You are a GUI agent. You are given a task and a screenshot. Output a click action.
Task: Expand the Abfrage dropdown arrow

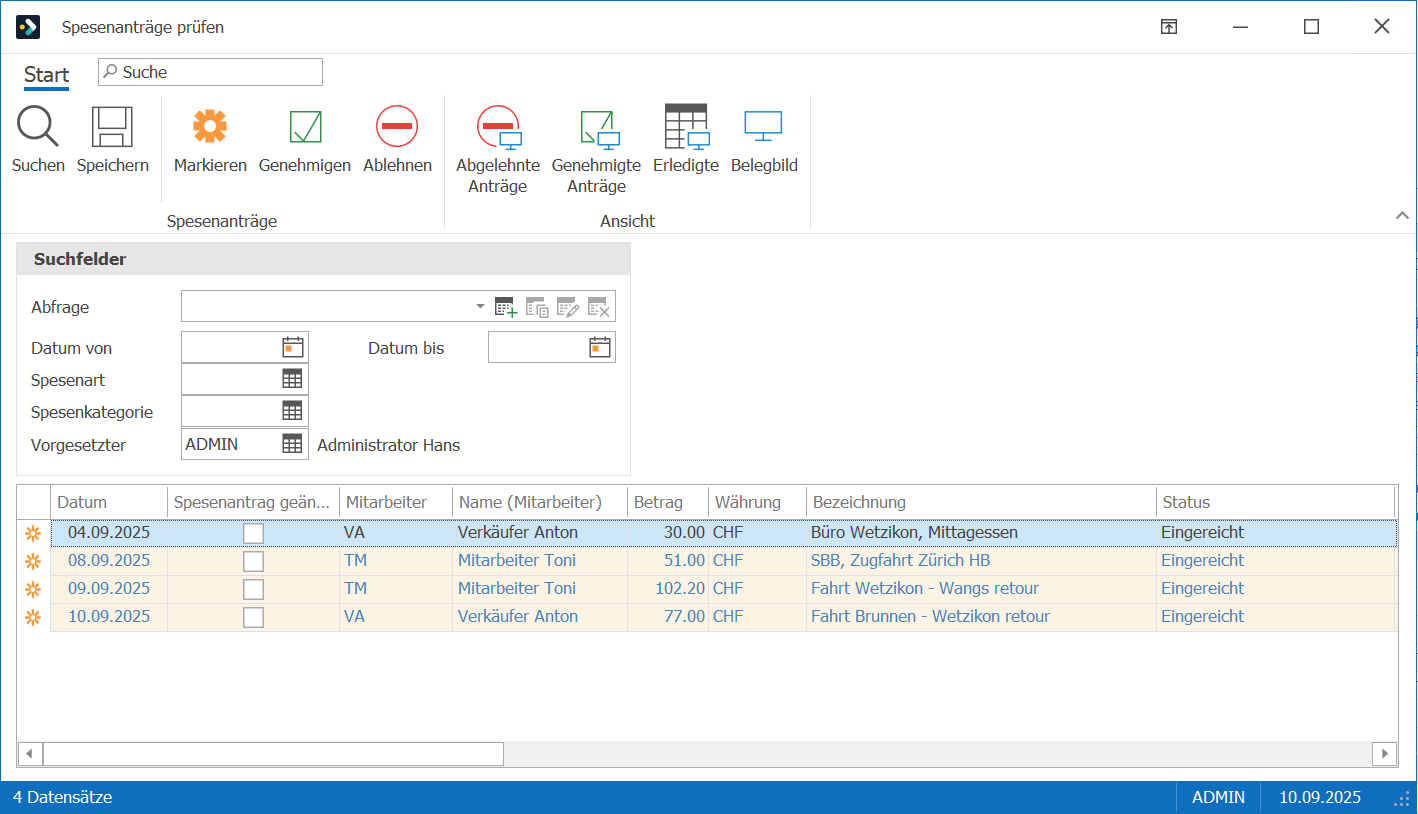pyautogui.click(x=480, y=306)
